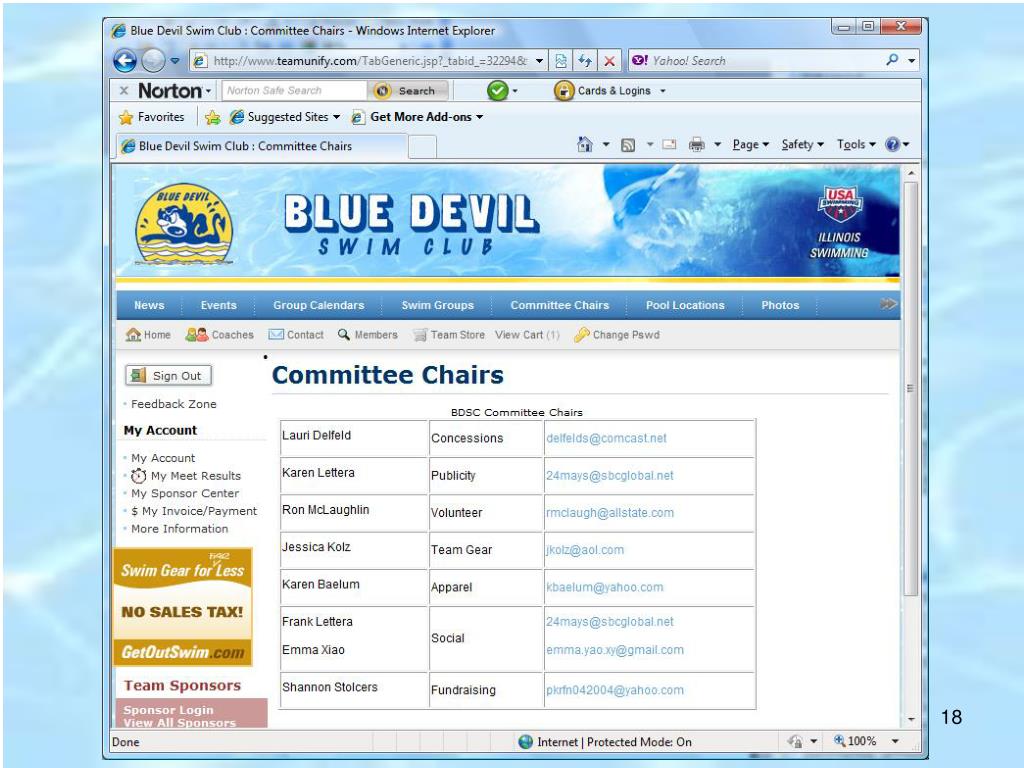Screen dimensions: 1024x768
Task: Open the Safety menu dropdown
Action: click(x=803, y=144)
